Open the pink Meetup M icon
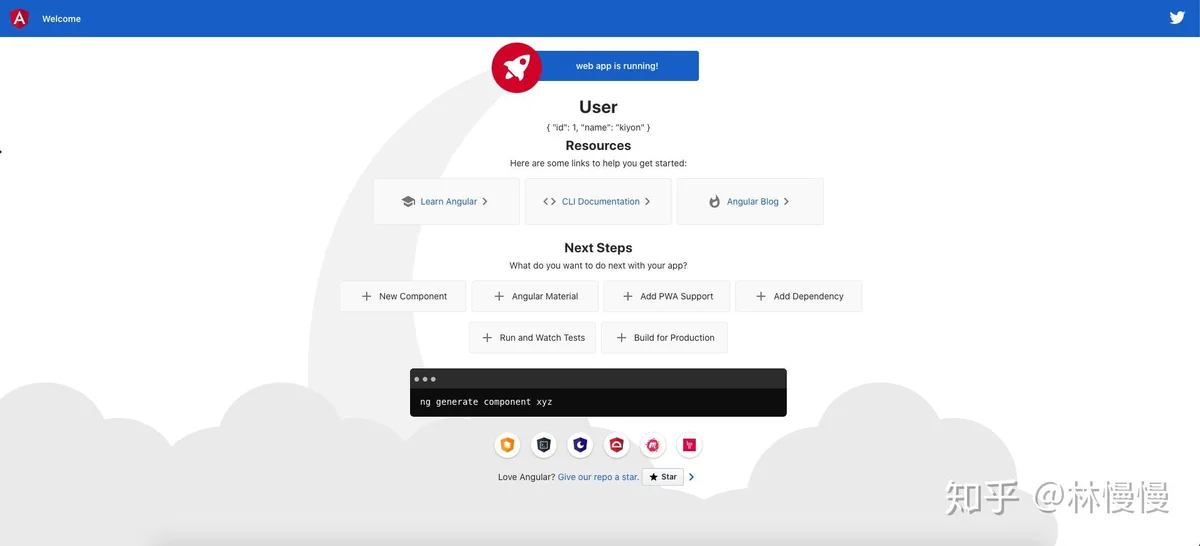Image resolution: width=1200 pixels, height=546 pixels. (653, 445)
